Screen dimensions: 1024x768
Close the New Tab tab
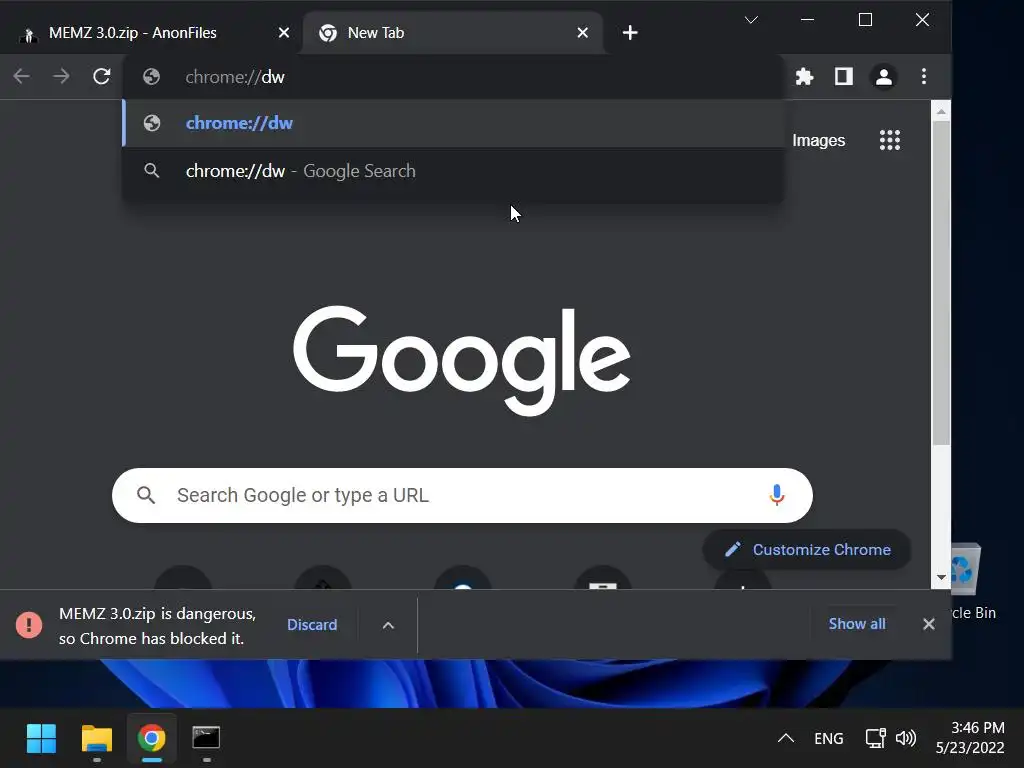[583, 33]
